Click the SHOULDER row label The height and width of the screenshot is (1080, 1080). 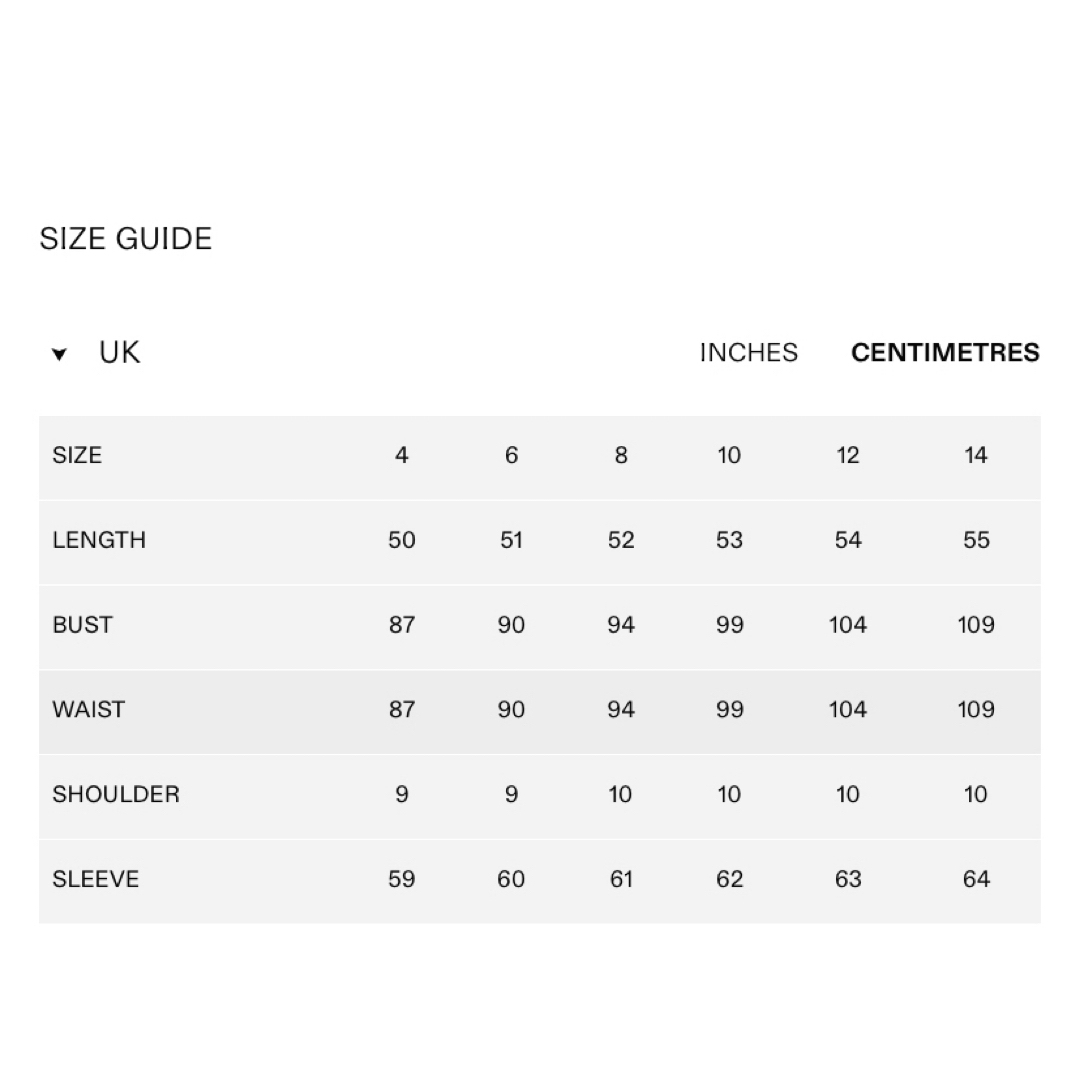(x=116, y=794)
